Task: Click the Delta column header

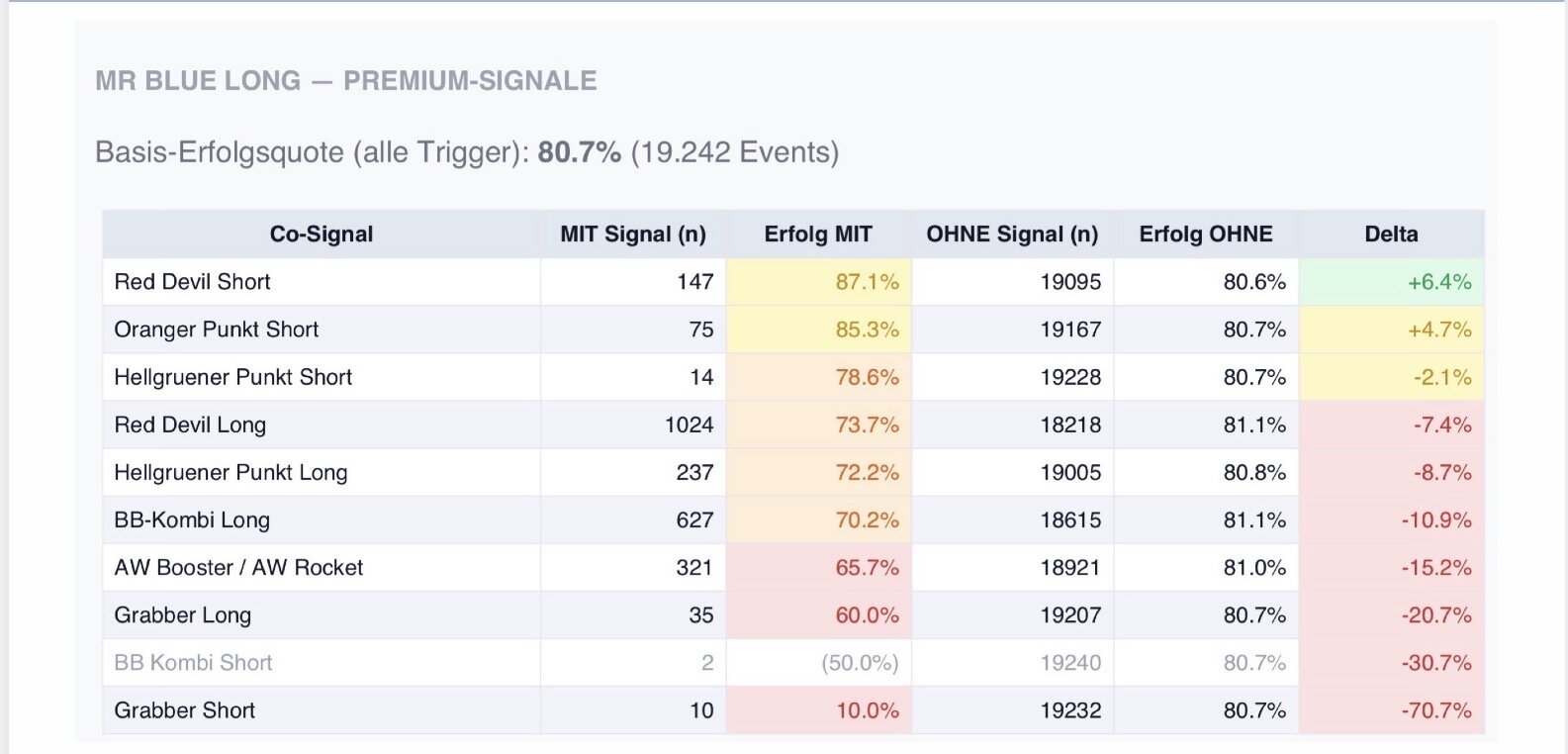Action: coord(1391,235)
